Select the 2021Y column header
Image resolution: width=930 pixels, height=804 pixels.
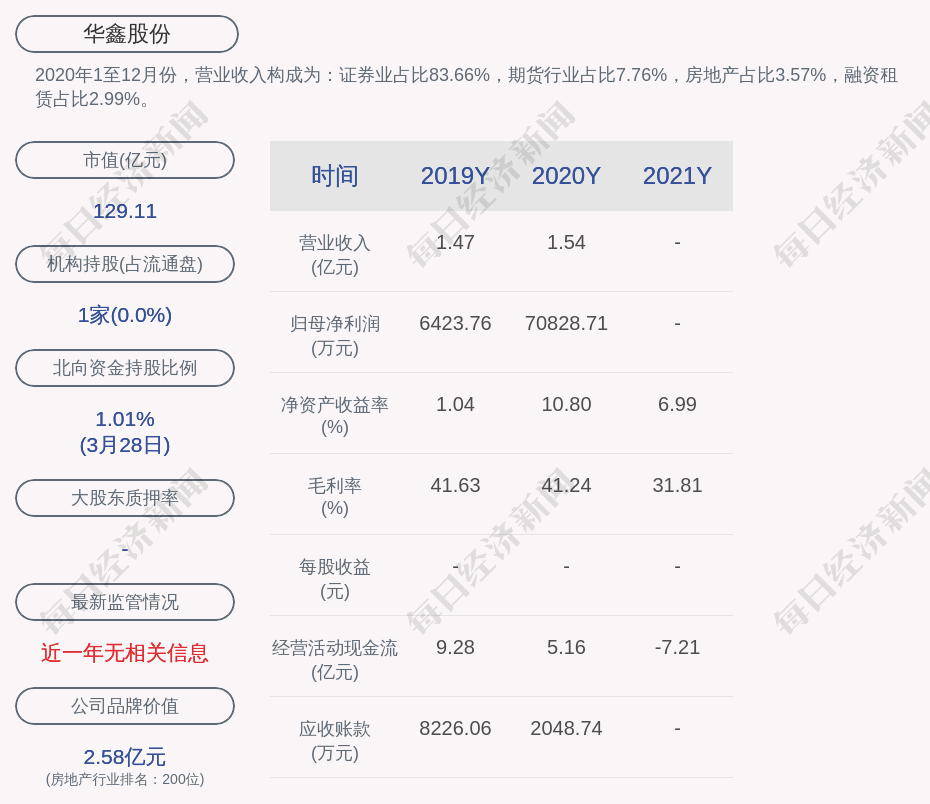pos(677,176)
